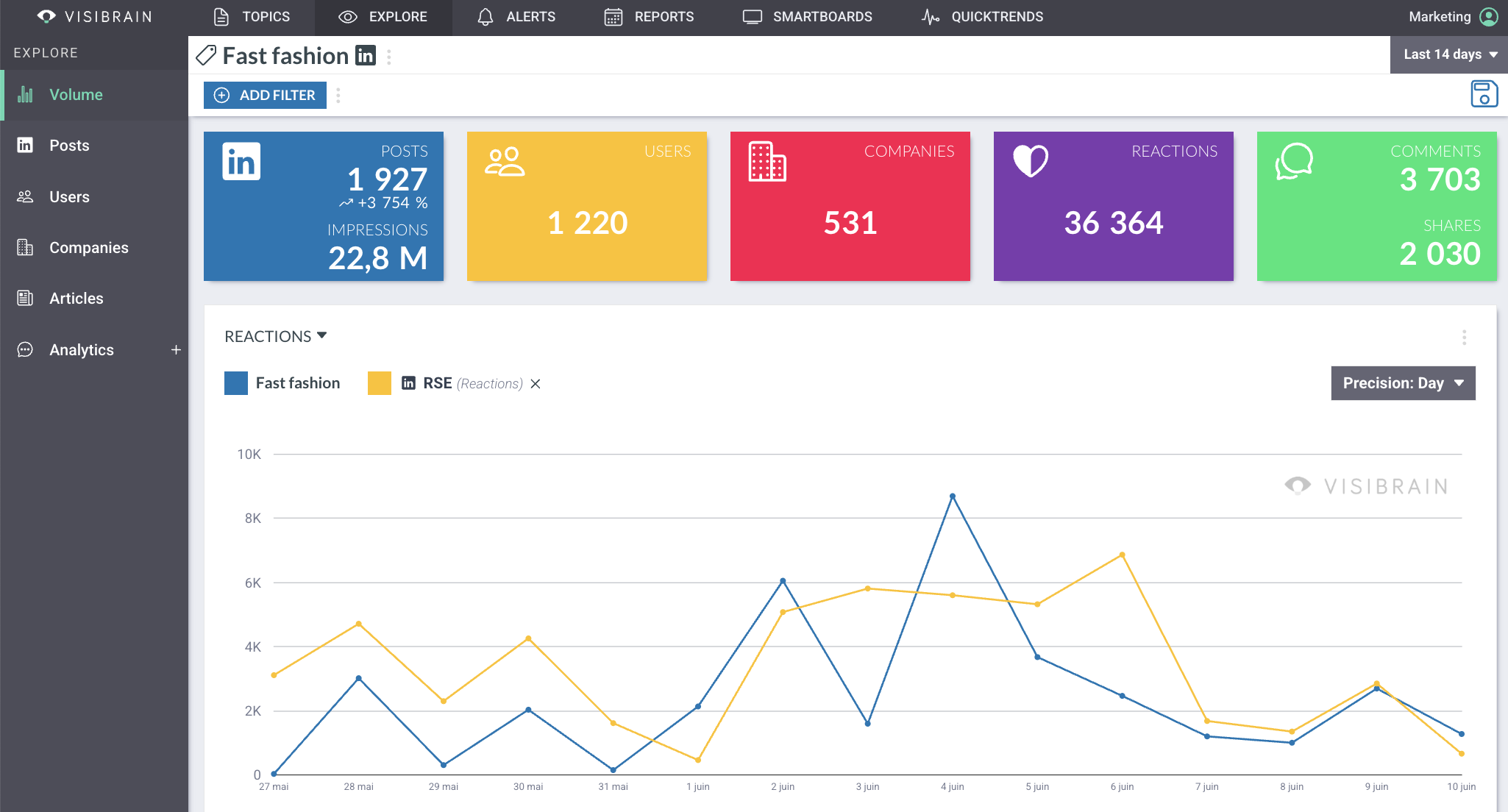This screenshot has width=1508, height=812.
Task: Click the Explore eye icon
Action: click(347, 16)
